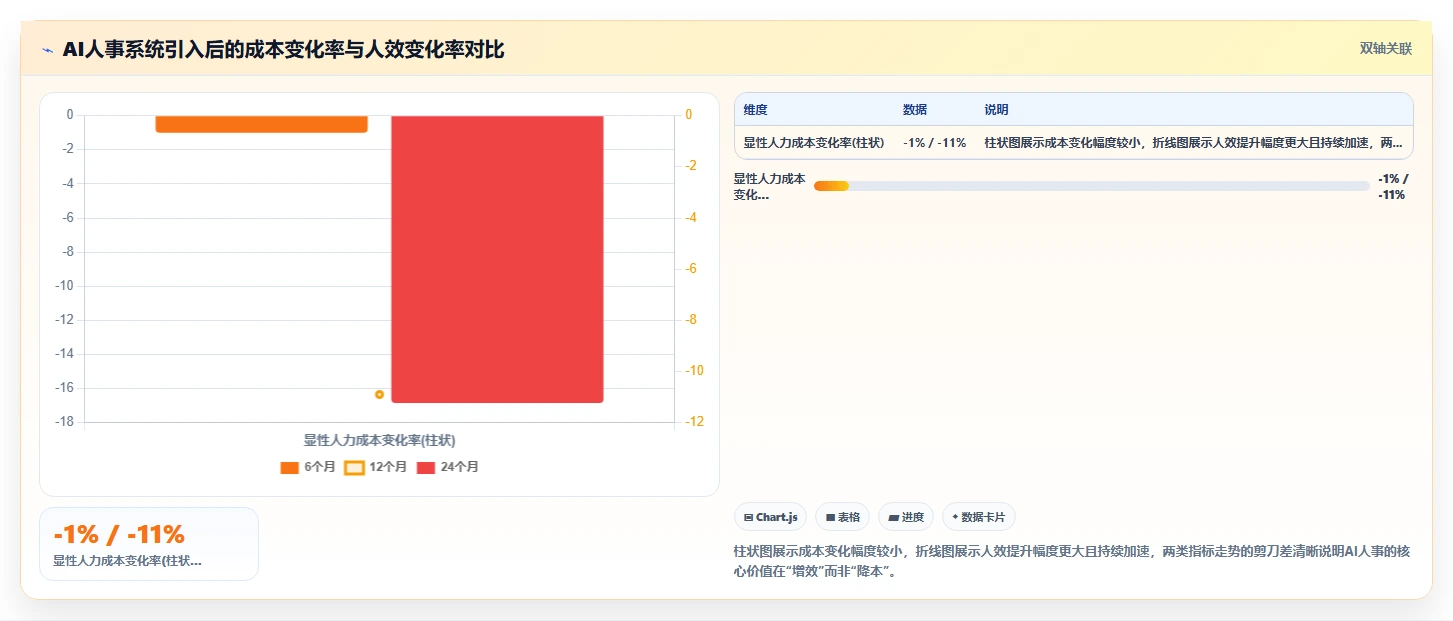Viewport: 1453px width, 621px height.
Task: Select the 数据卡片 tag
Action: click(979, 517)
